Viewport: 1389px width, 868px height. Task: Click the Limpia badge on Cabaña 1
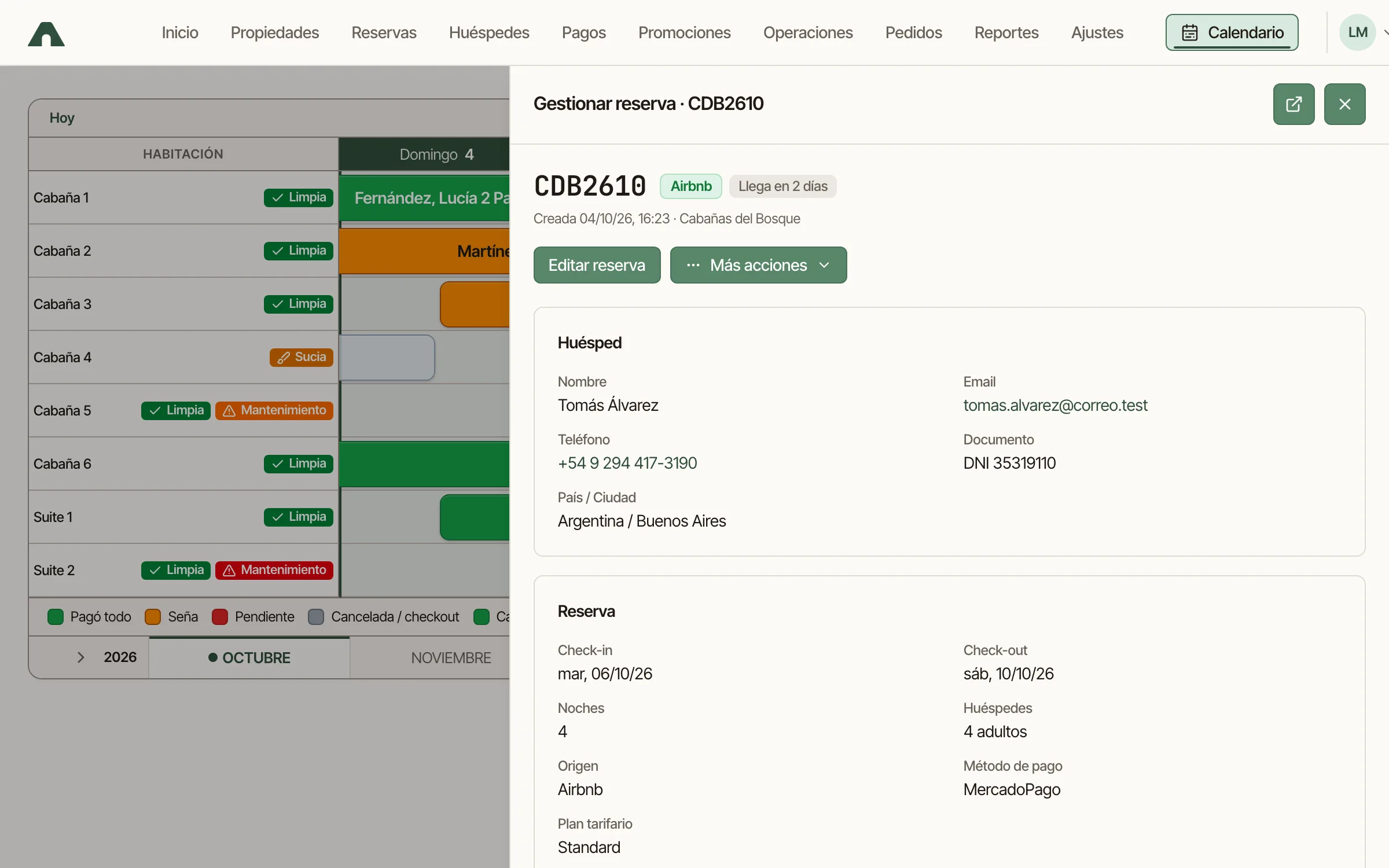pos(299,197)
